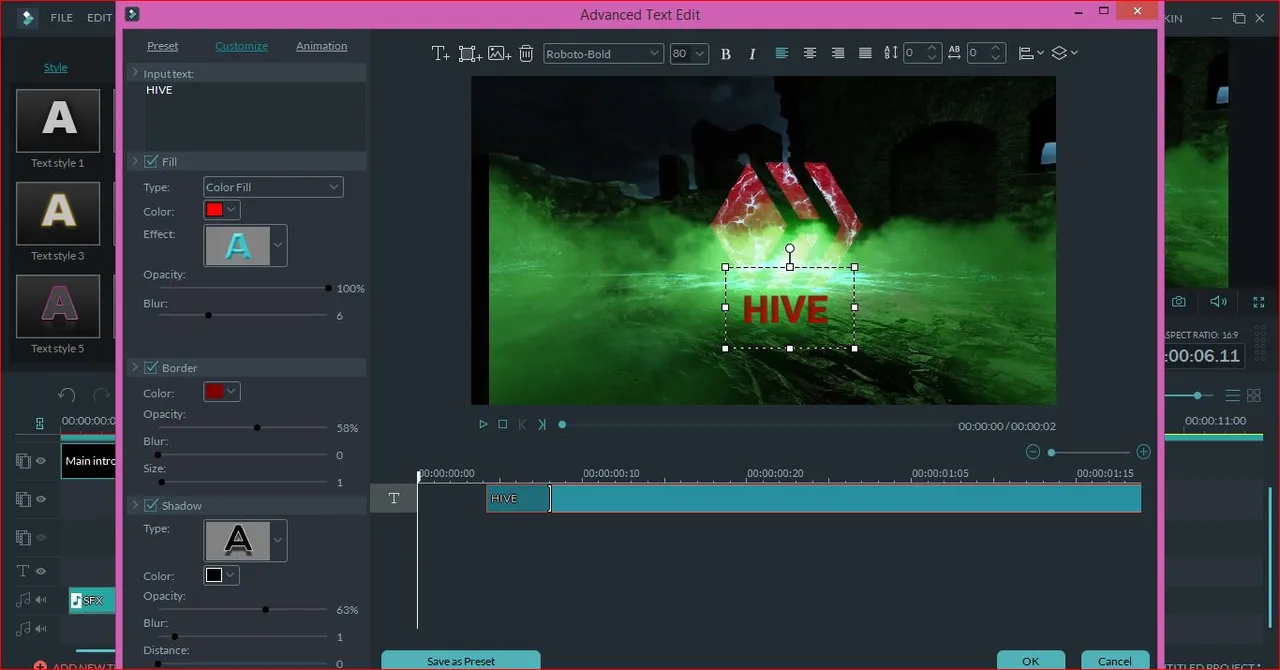
Task: Add a shape to the title
Action: point(470,54)
